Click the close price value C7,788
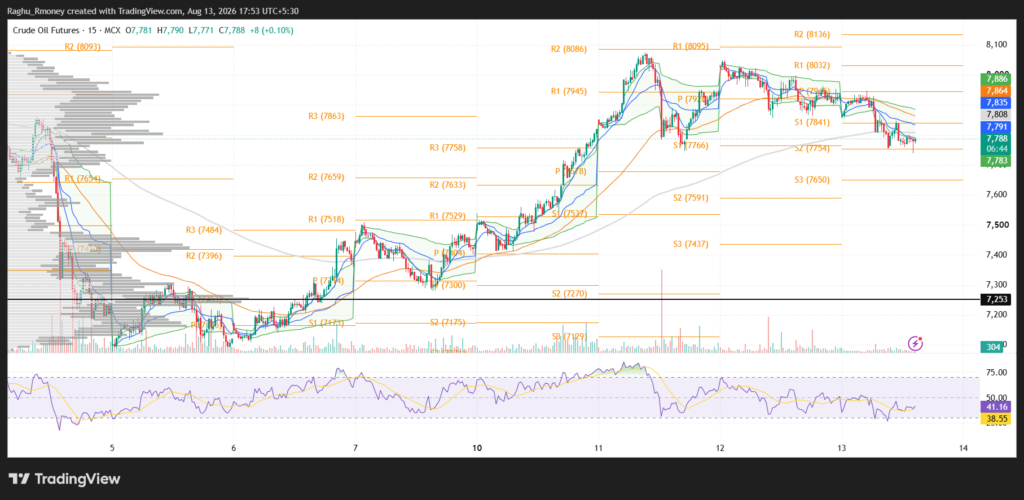The width and height of the screenshot is (1024, 500). tap(232, 30)
